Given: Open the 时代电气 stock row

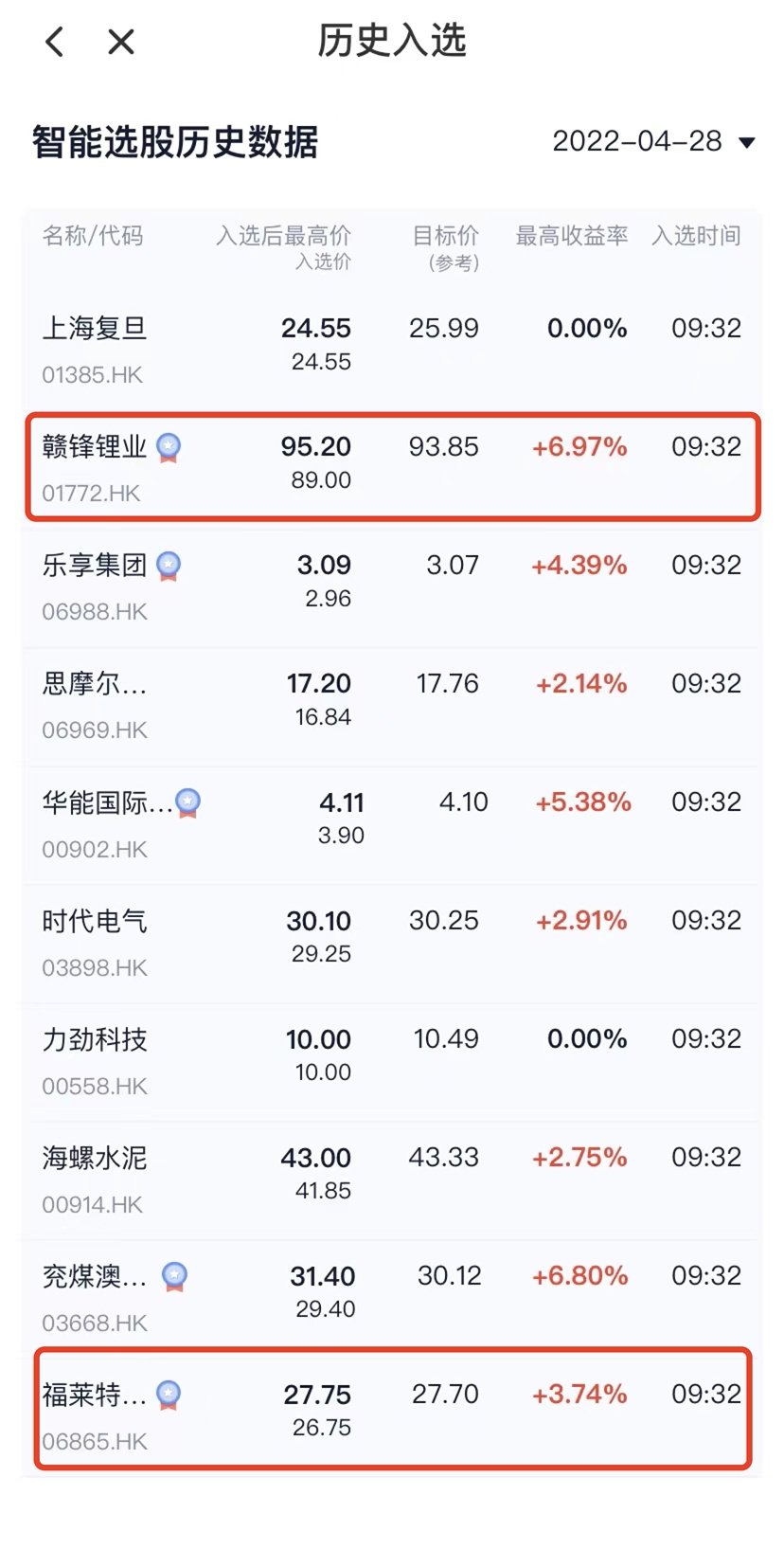Looking at the screenshot, I should (95, 921).
